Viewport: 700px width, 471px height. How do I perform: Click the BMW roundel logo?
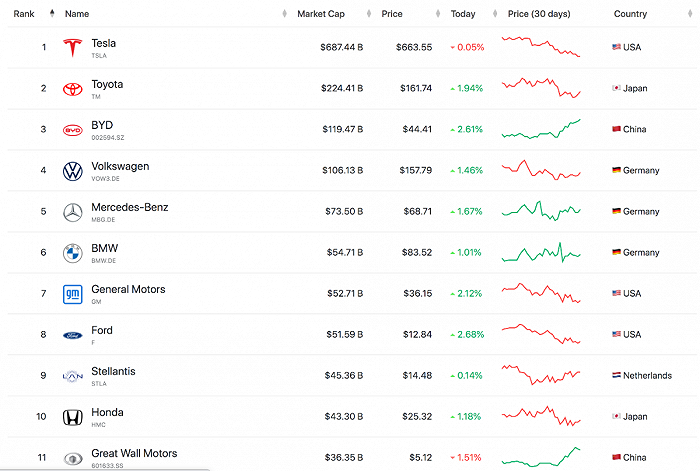tap(71, 253)
